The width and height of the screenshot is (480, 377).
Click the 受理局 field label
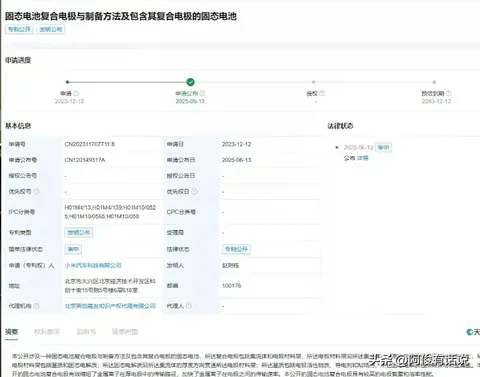(175, 232)
